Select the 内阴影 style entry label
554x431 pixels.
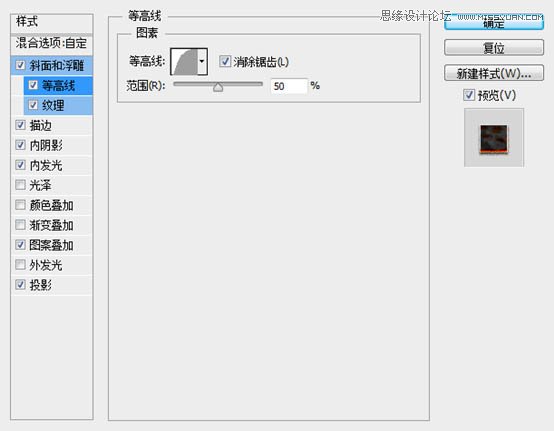tap(46, 145)
